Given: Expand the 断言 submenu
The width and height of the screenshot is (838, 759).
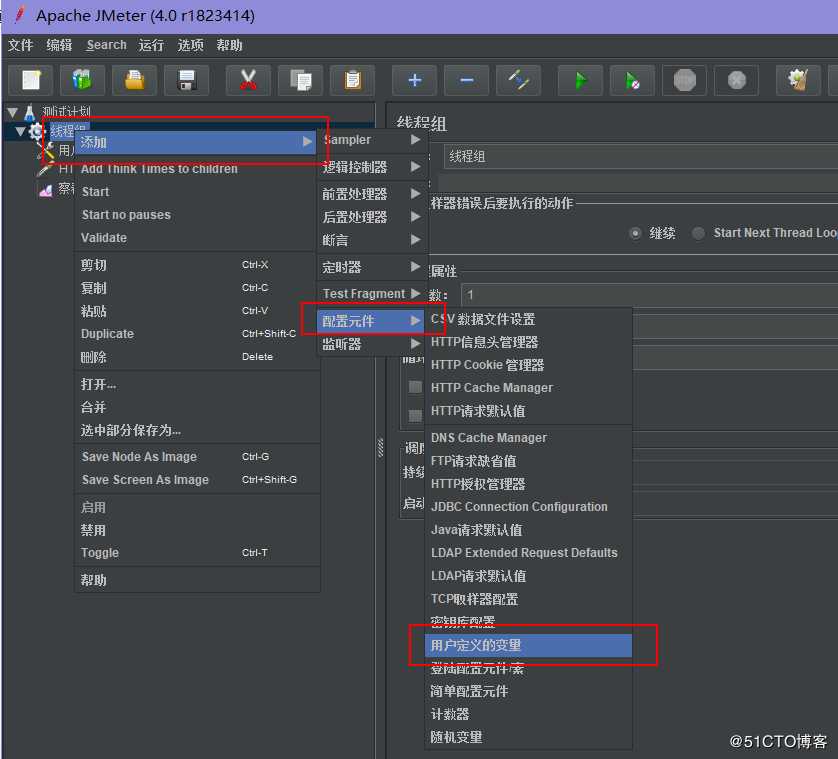Looking at the screenshot, I should pyautogui.click(x=372, y=241).
